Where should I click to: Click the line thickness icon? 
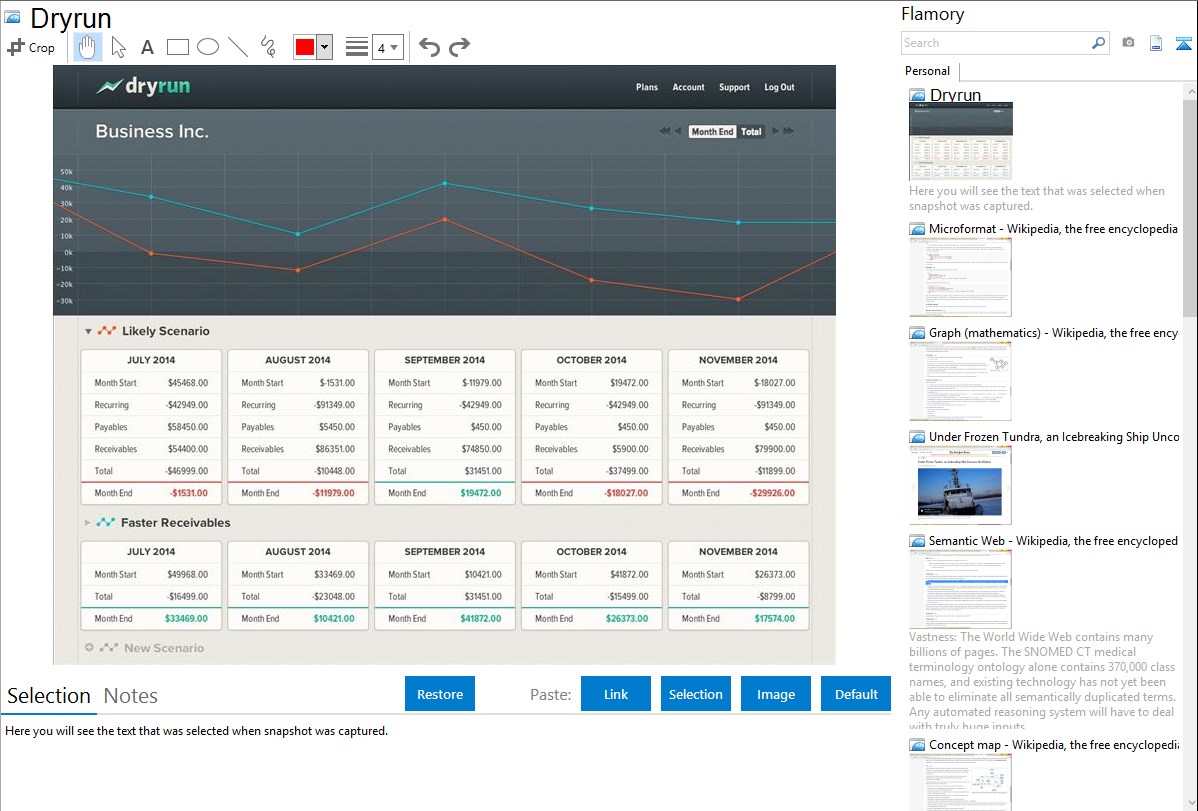[x=357, y=47]
